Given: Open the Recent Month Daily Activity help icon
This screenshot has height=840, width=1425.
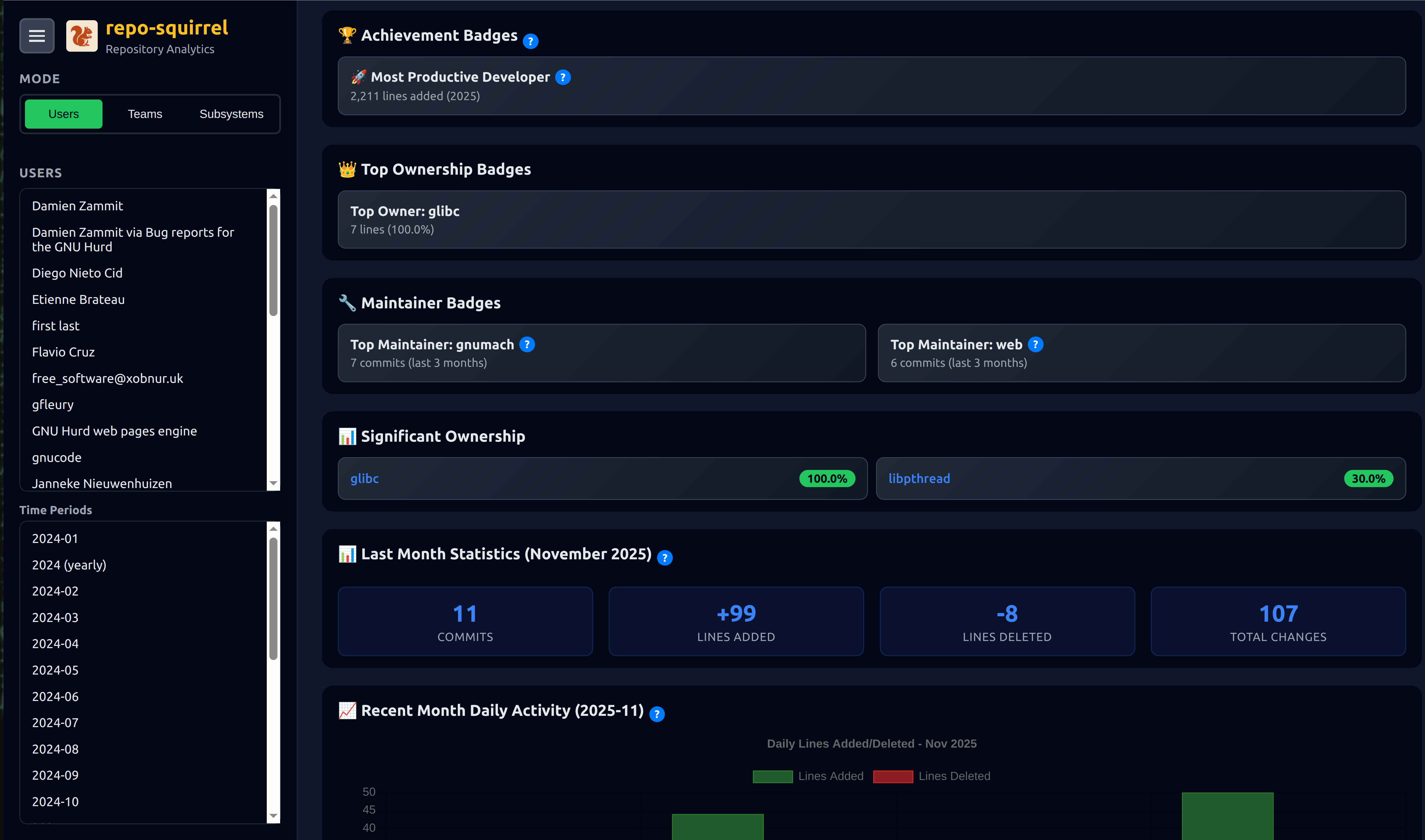Looking at the screenshot, I should (657, 714).
